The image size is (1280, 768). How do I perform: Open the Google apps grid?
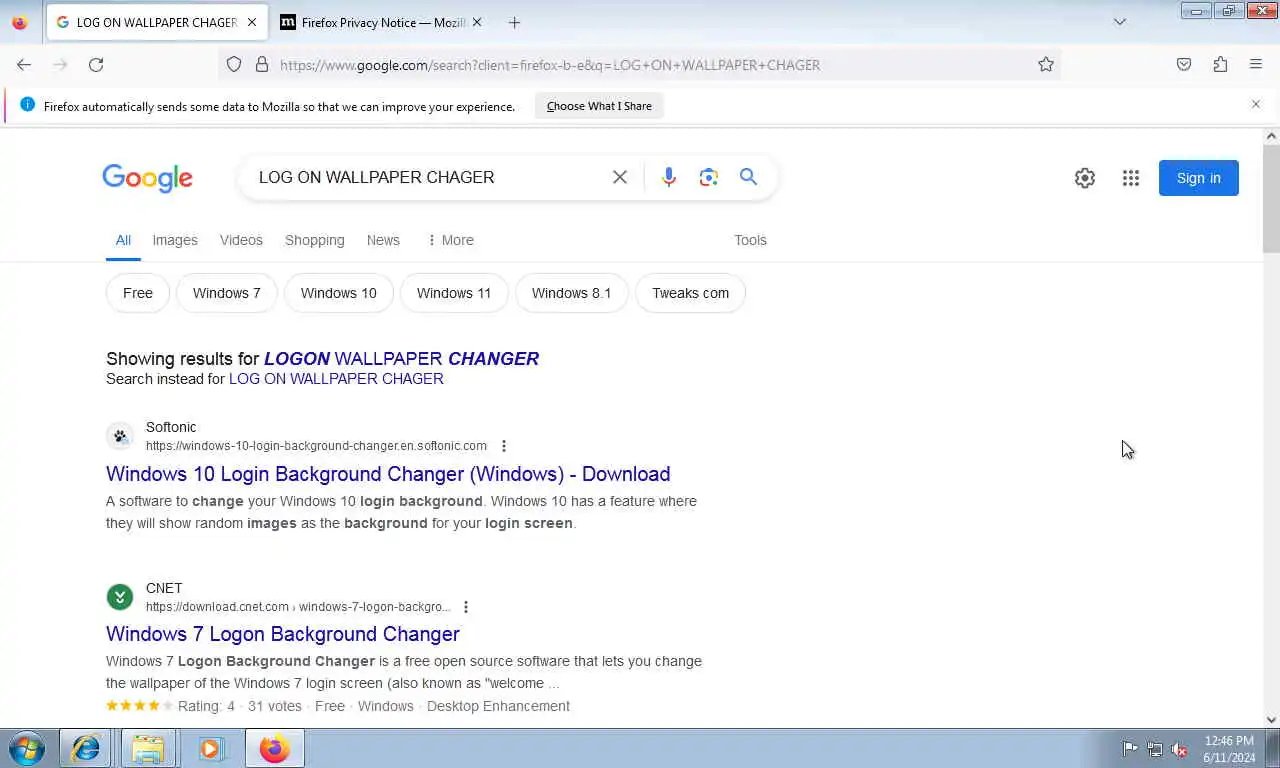[x=1131, y=178]
